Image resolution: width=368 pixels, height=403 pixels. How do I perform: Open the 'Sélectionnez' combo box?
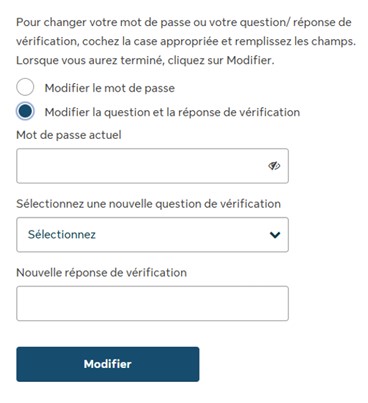click(x=152, y=235)
